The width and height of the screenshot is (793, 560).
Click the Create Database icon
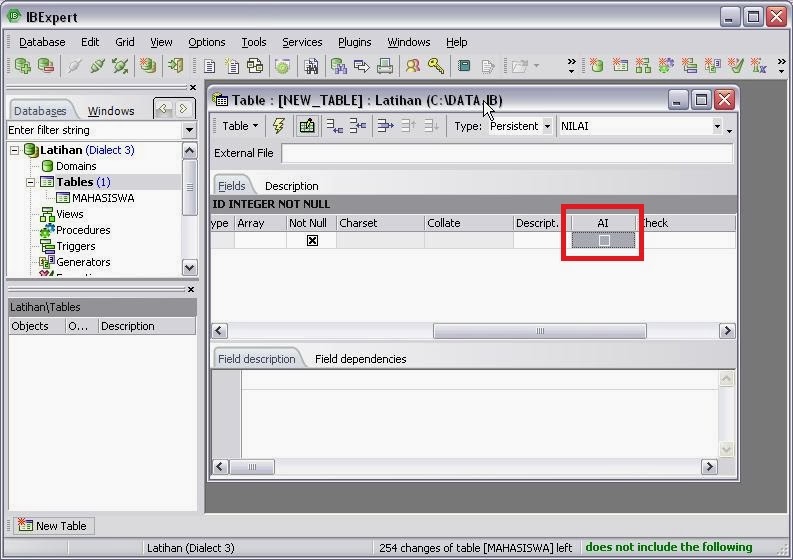coord(148,66)
